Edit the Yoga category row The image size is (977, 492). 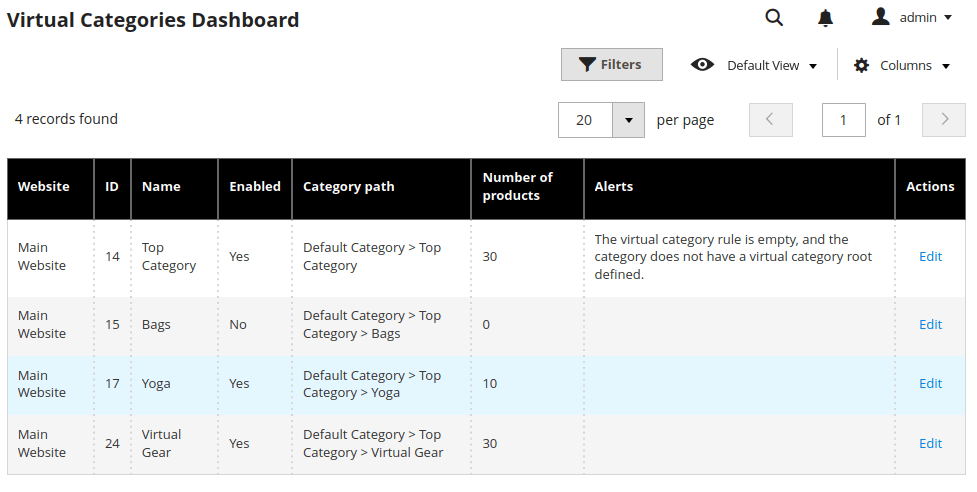coord(930,384)
